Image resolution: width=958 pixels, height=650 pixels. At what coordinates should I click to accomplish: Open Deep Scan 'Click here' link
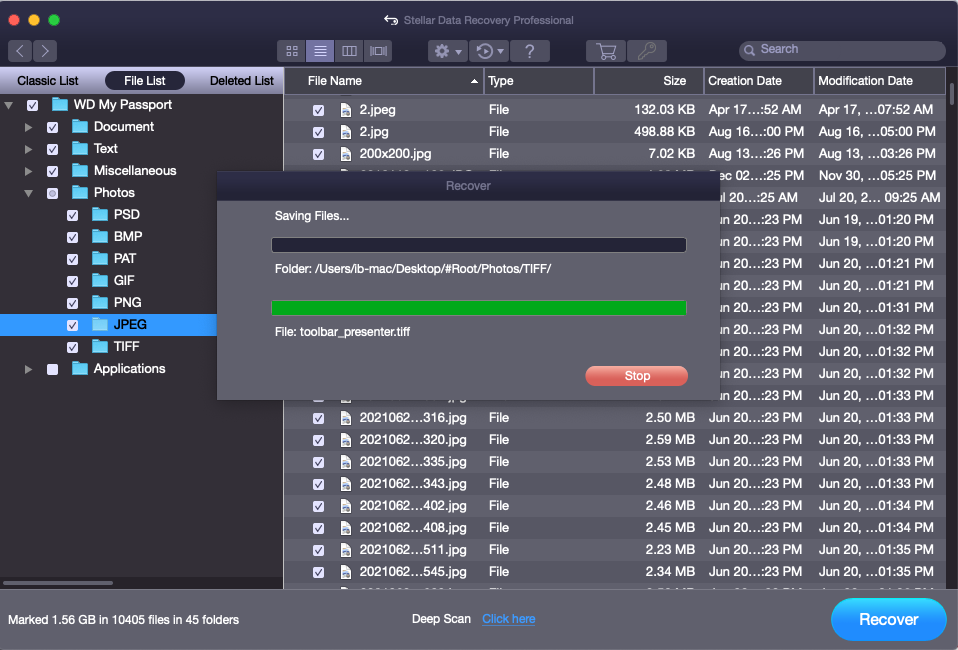coord(508,619)
